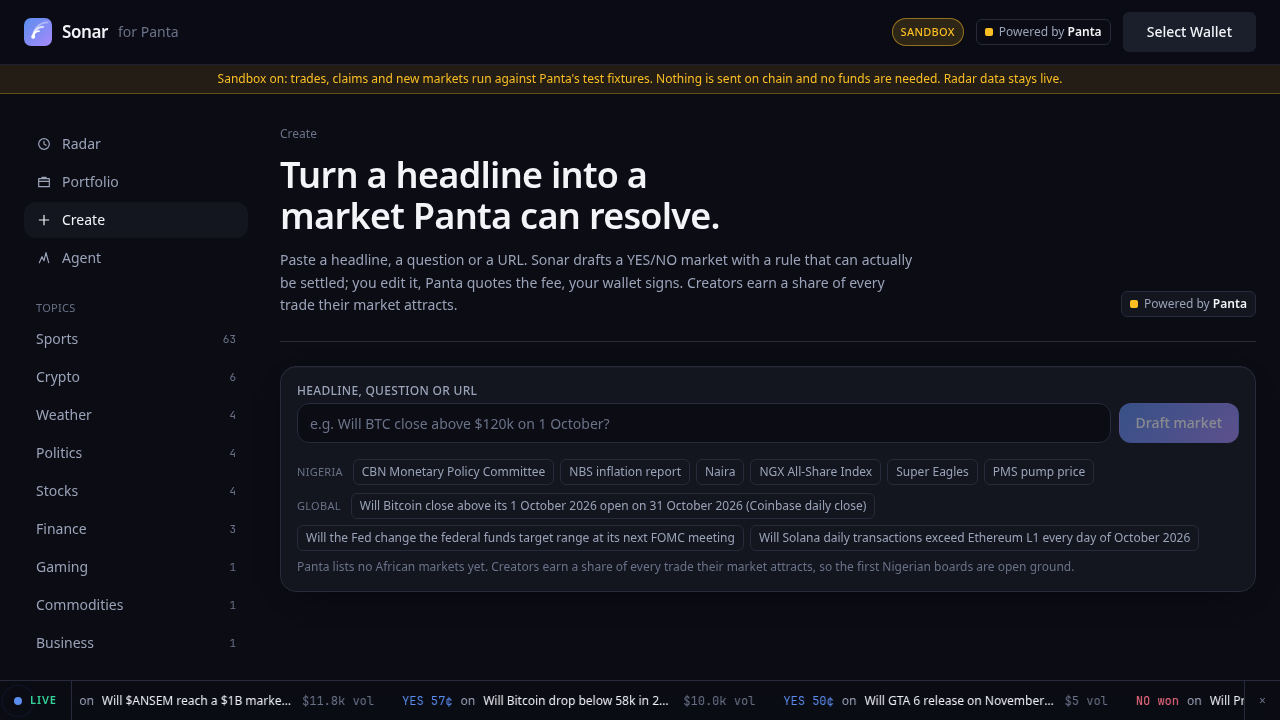Select Bitcoin close above October open suggestion

click(x=613, y=506)
